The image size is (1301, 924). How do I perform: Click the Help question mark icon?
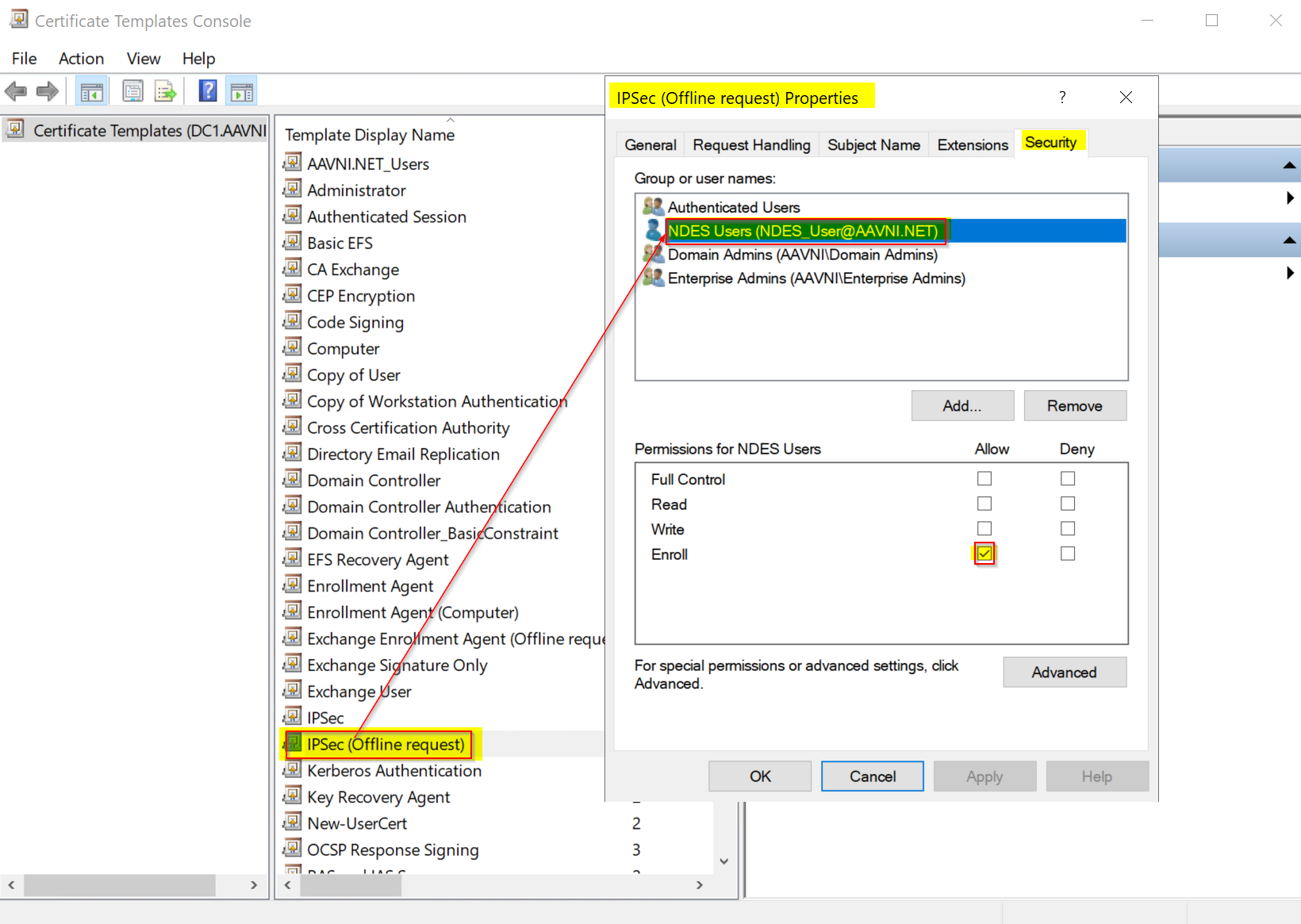[207, 90]
